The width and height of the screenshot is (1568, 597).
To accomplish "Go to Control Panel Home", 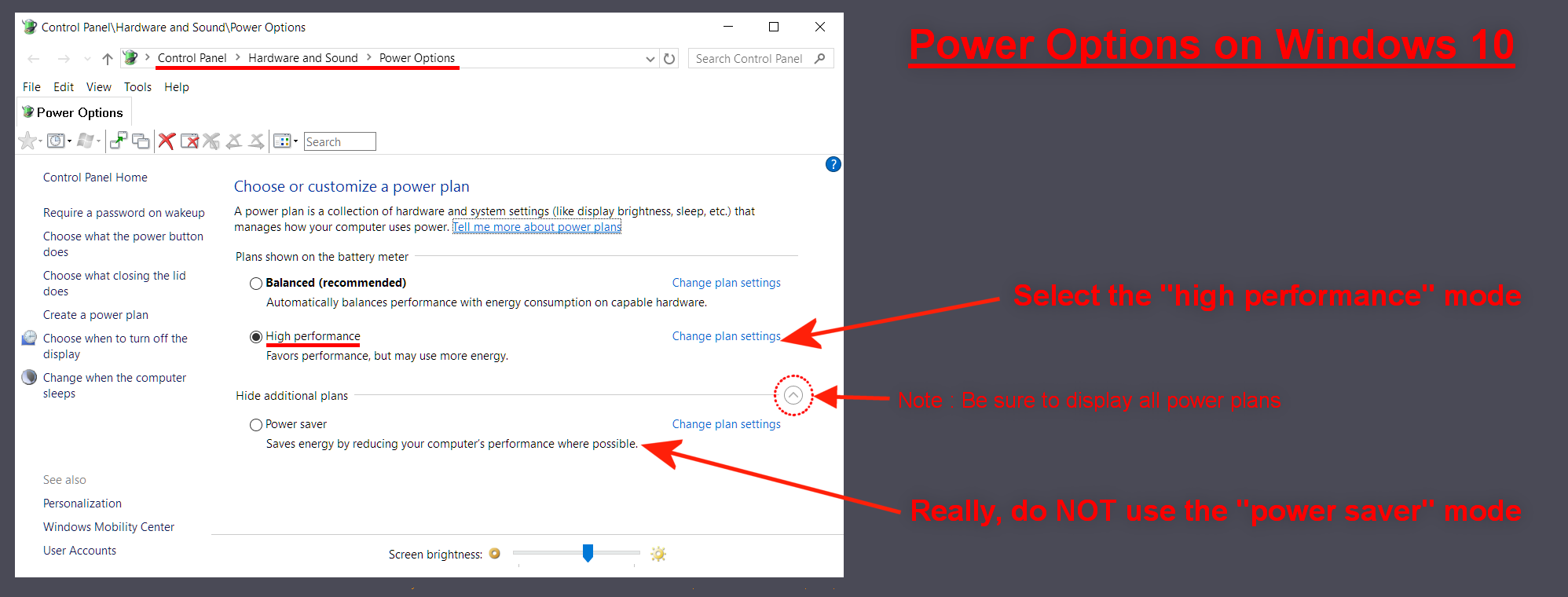I will click(x=95, y=178).
